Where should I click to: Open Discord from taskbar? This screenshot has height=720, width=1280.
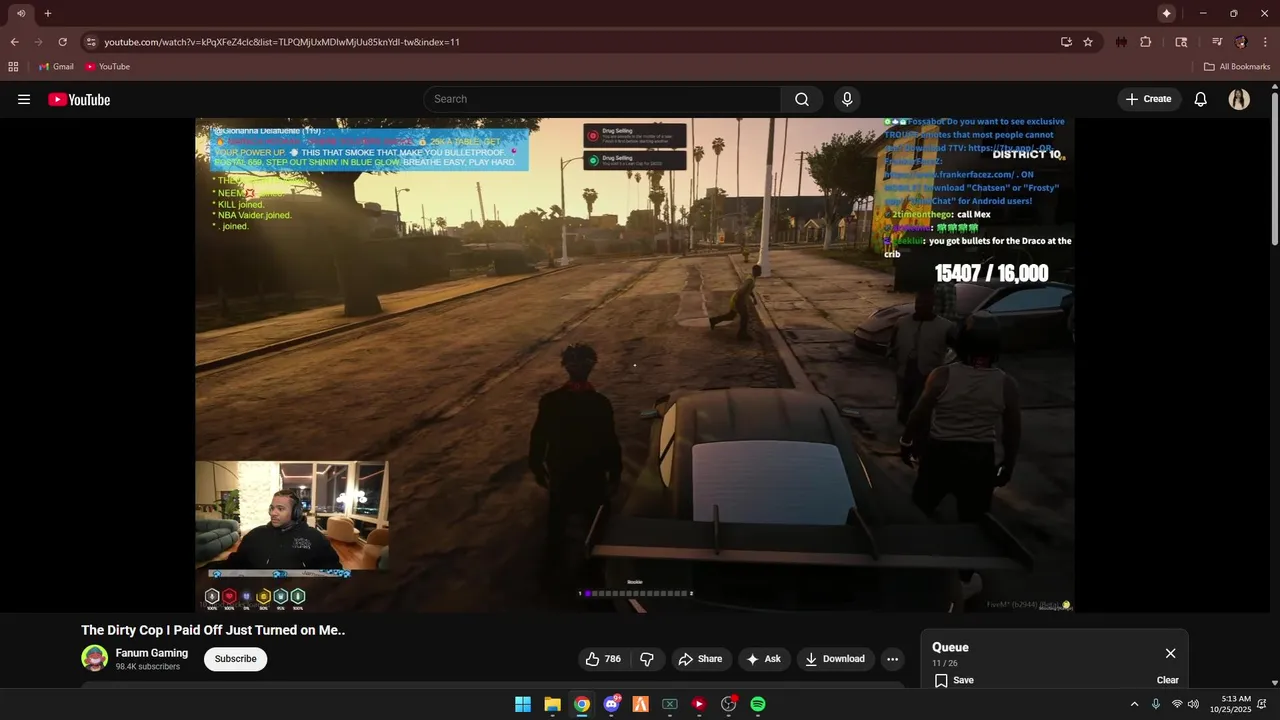click(611, 704)
